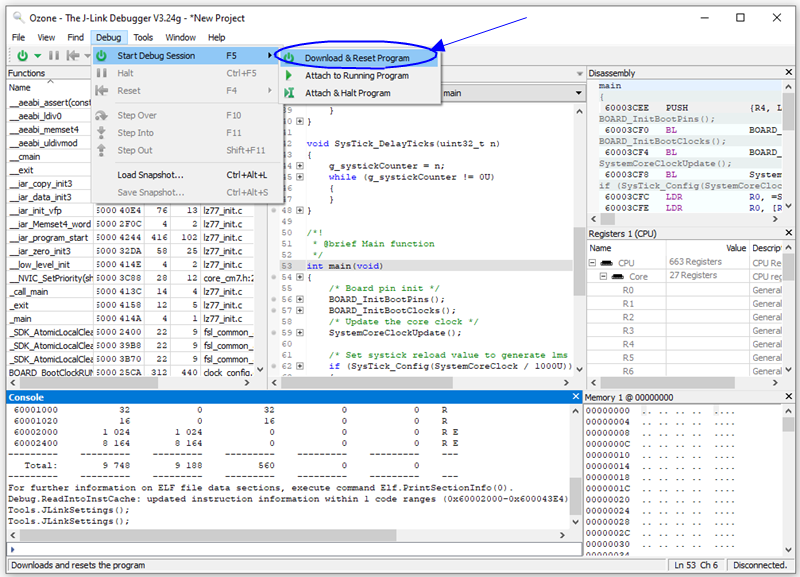Collapse the CPU registers tree node
The height and width of the screenshot is (577, 800).
pos(594,262)
